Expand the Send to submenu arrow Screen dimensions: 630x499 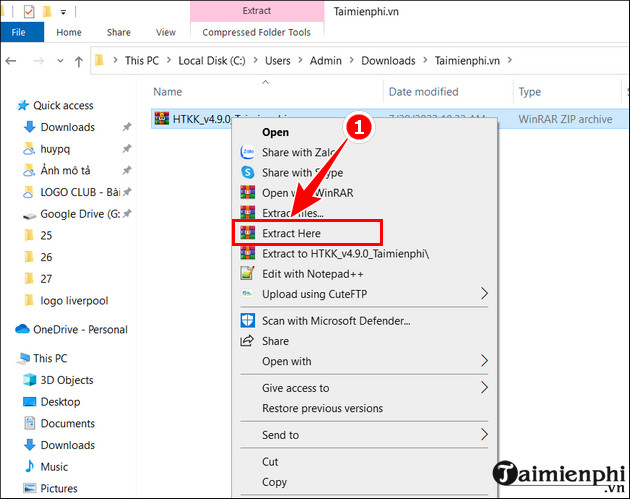pyautogui.click(x=484, y=435)
